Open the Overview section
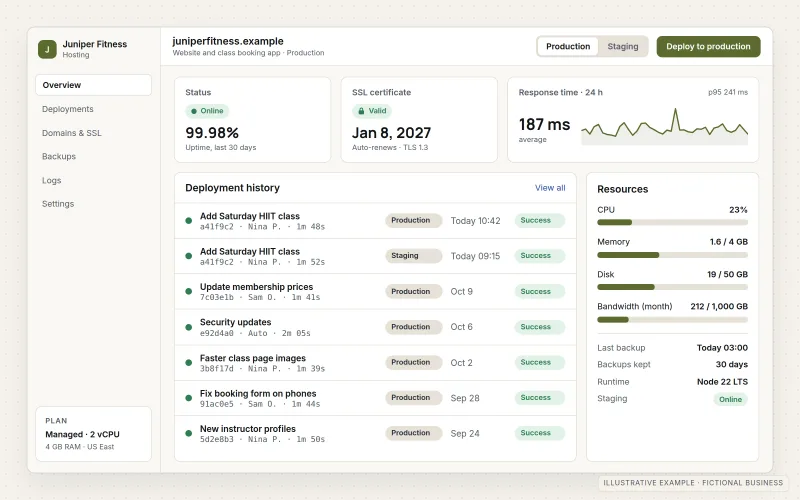This screenshot has width=800, height=500. click(x=93, y=85)
